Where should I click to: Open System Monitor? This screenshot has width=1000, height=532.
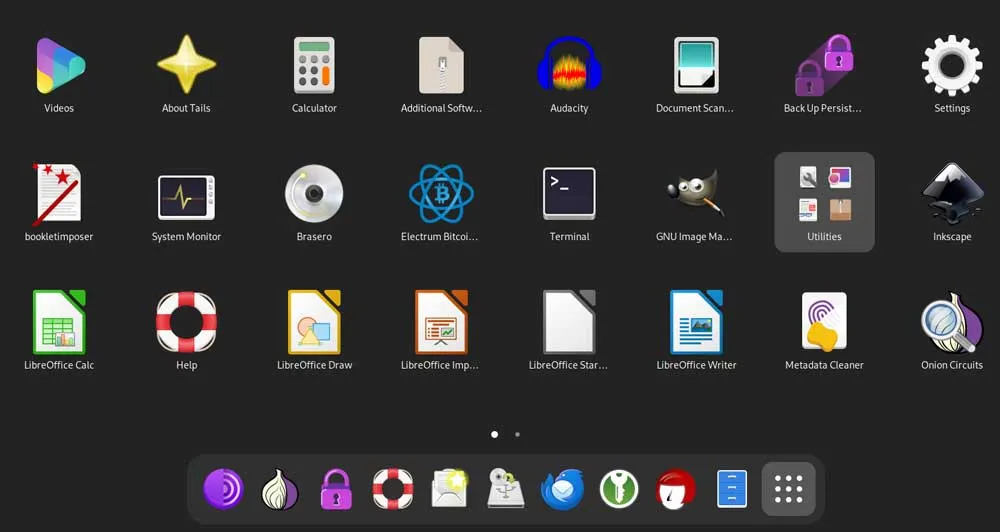186,198
